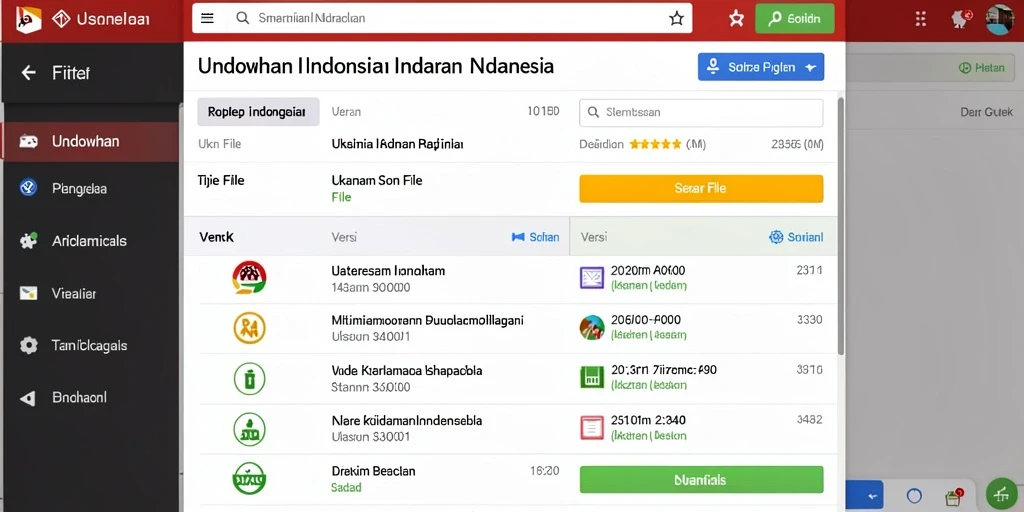Click the round icon beside 206l00-F000
The image size is (1024, 512).
592,327
